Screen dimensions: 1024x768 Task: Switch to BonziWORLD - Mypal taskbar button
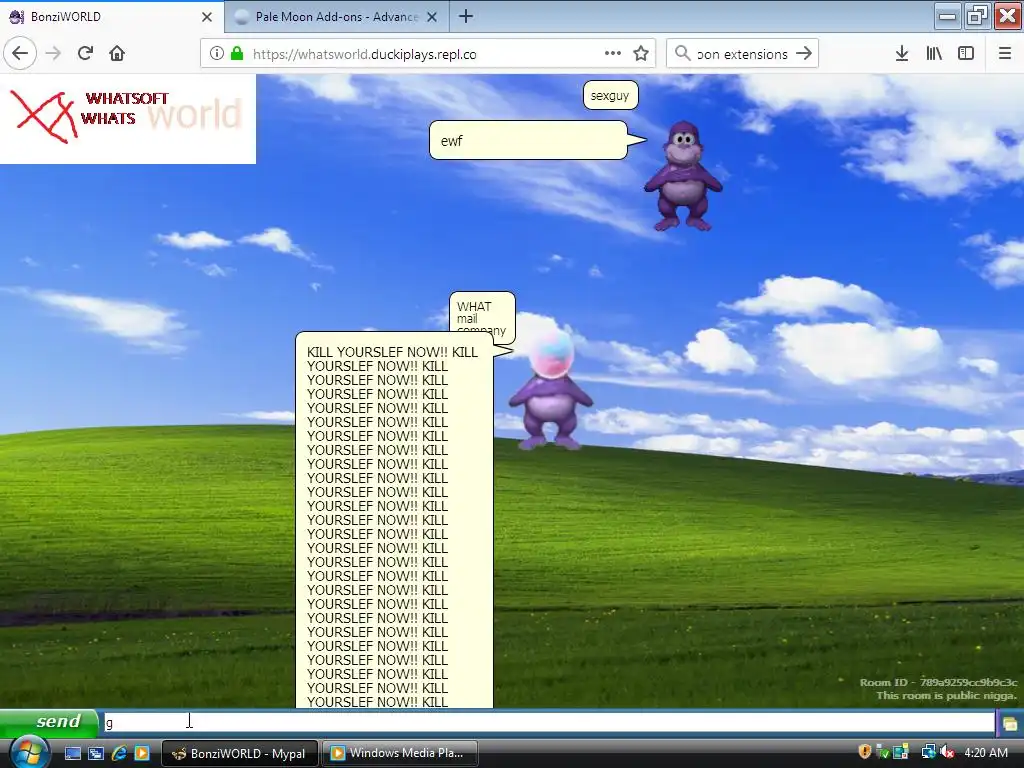click(x=239, y=753)
